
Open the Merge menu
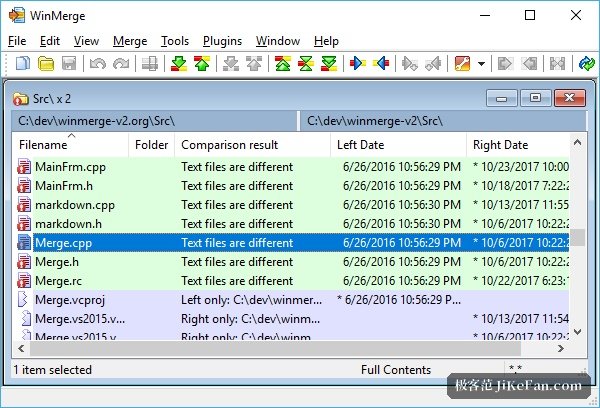(130, 41)
